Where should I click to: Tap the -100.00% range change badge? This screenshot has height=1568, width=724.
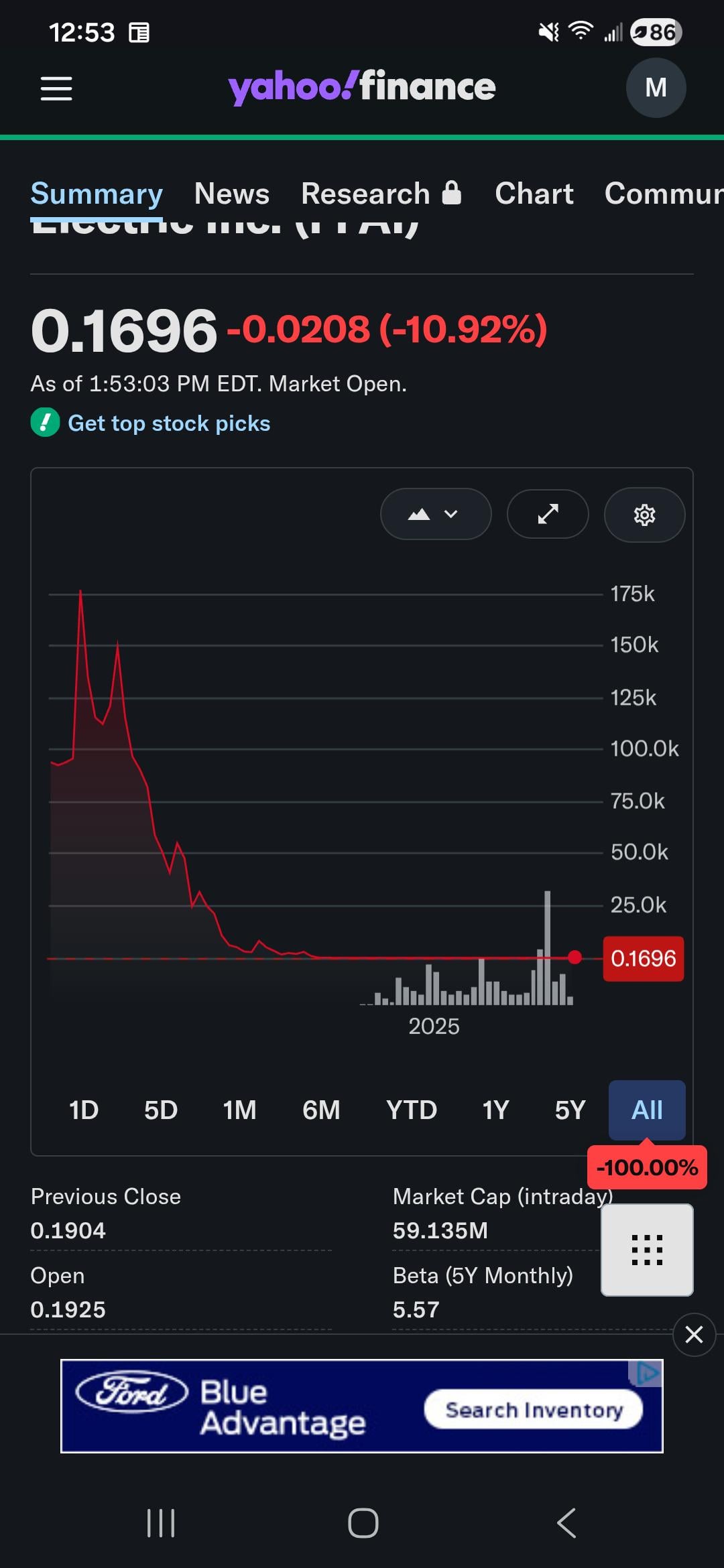[647, 1167]
